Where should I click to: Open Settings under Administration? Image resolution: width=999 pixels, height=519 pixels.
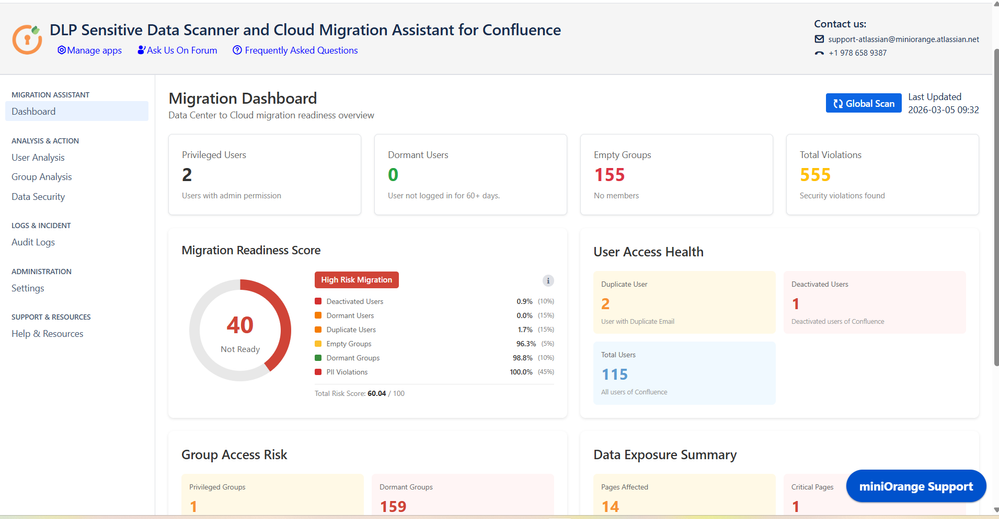coord(28,288)
